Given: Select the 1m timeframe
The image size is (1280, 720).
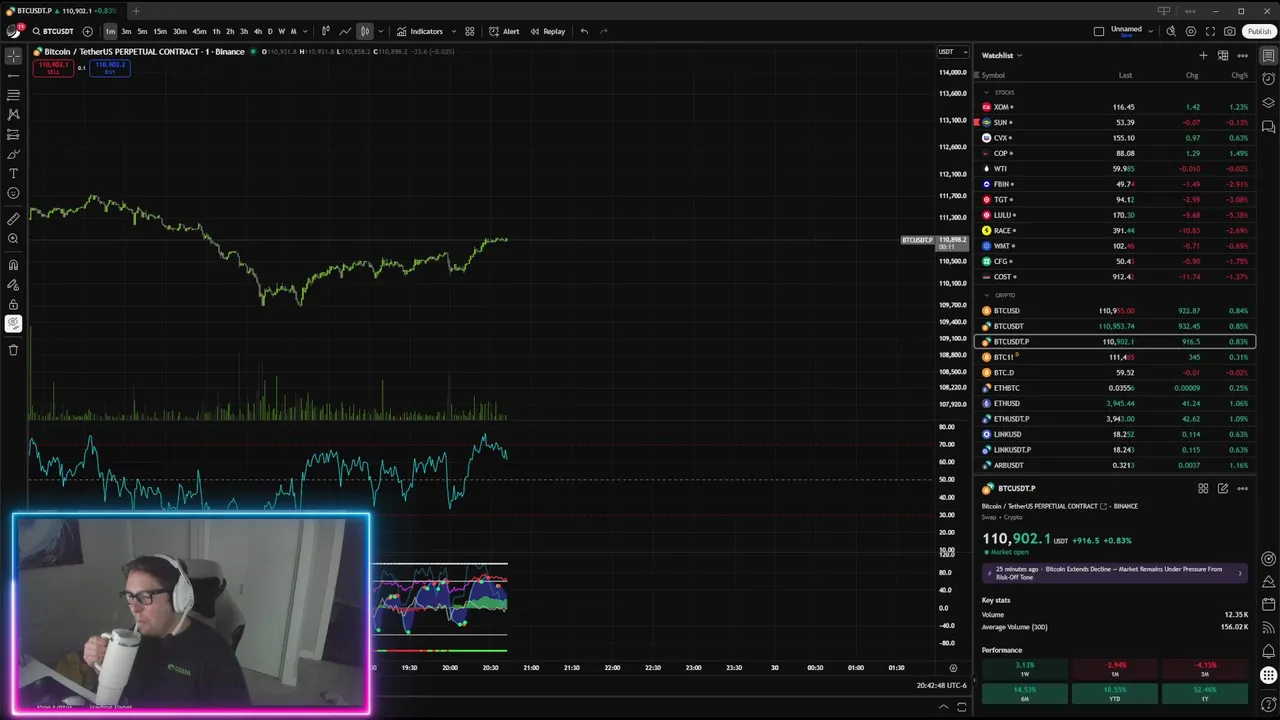Looking at the screenshot, I should point(110,31).
